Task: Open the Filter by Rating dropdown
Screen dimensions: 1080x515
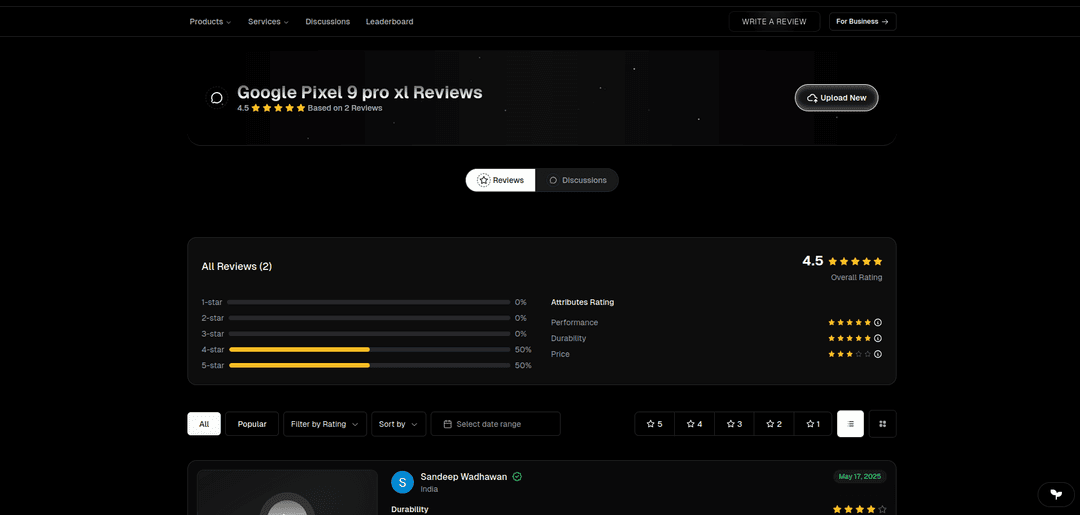Action: (x=324, y=424)
